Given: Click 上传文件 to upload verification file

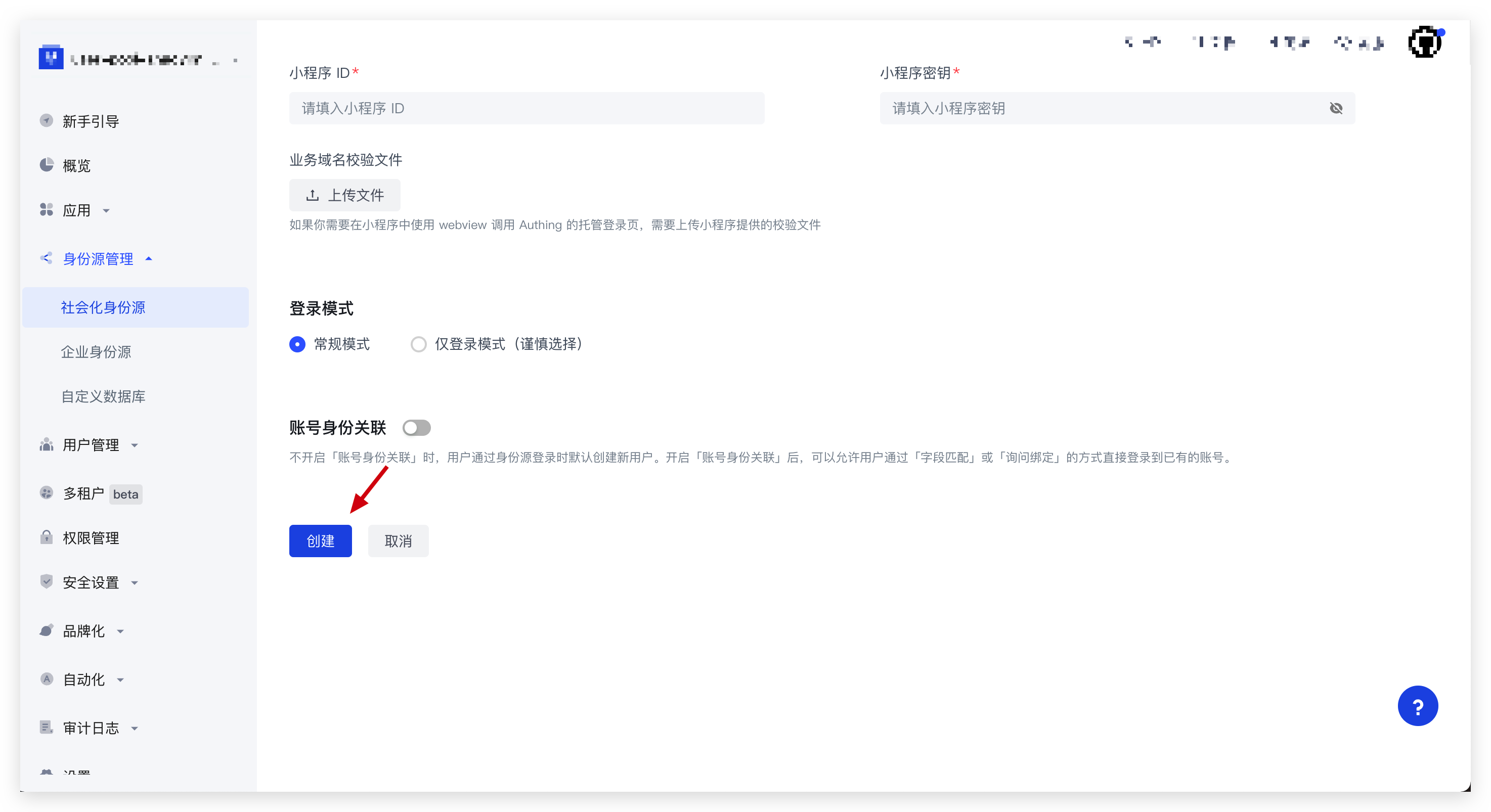Looking at the screenshot, I should [x=344, y=195].
